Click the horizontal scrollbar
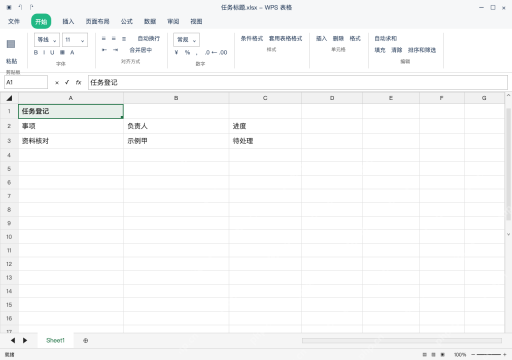This screenshot has height=360, width=512. pos(402,341)
